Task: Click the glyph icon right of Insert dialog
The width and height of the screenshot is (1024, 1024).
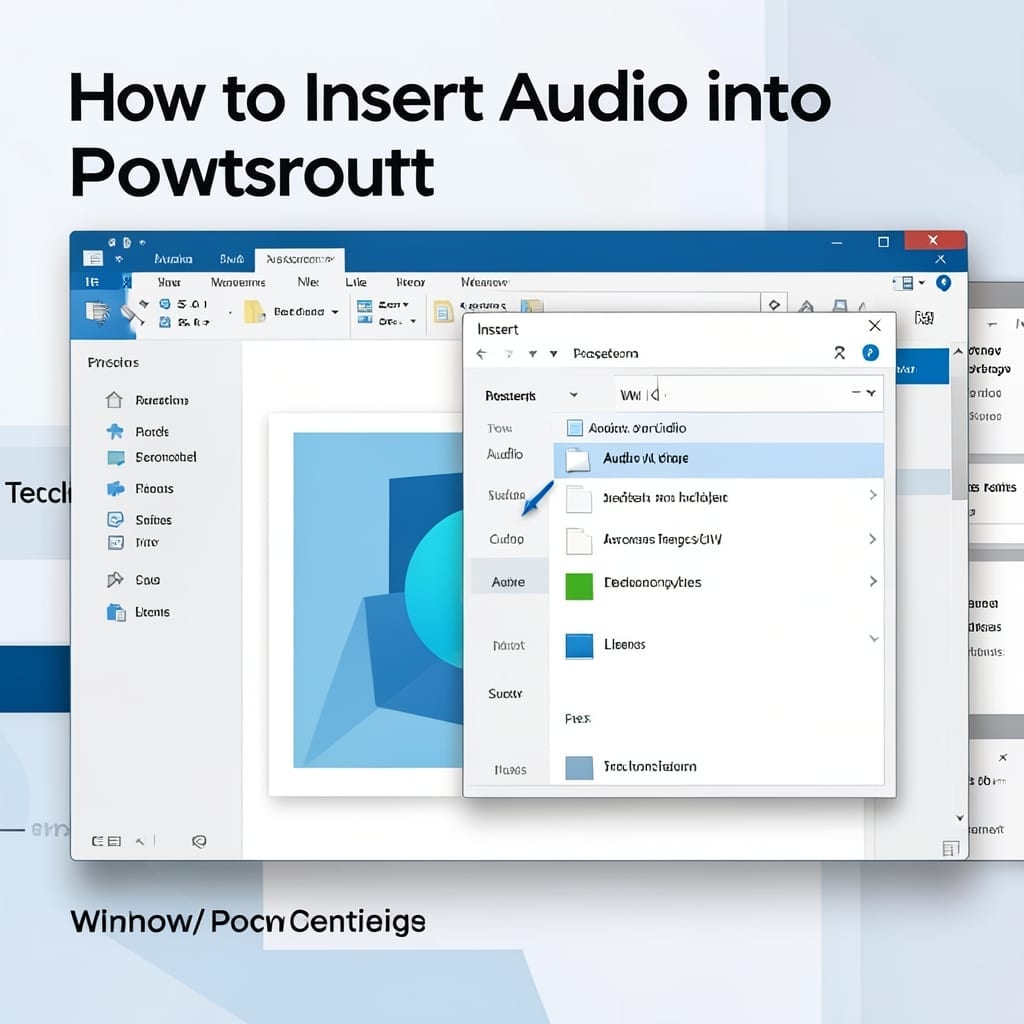Action: [924, 317]
